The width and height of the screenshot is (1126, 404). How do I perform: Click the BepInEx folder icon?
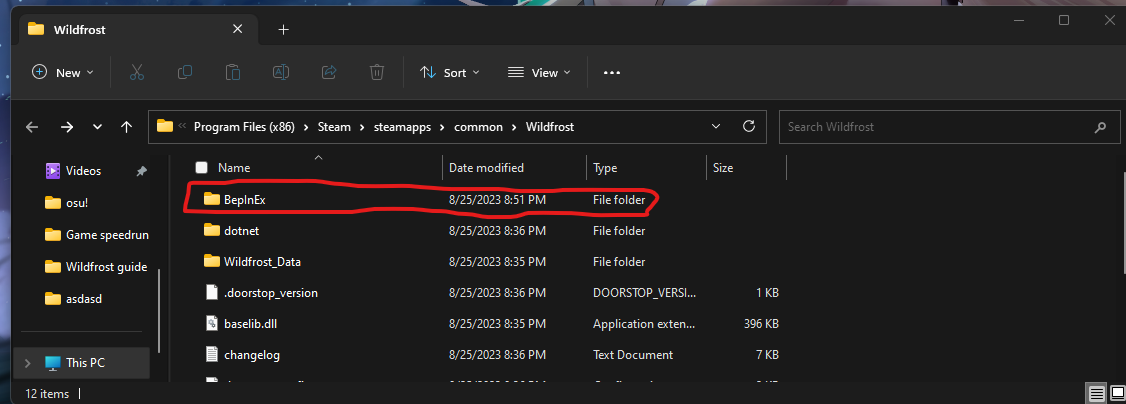pos(211,199)
